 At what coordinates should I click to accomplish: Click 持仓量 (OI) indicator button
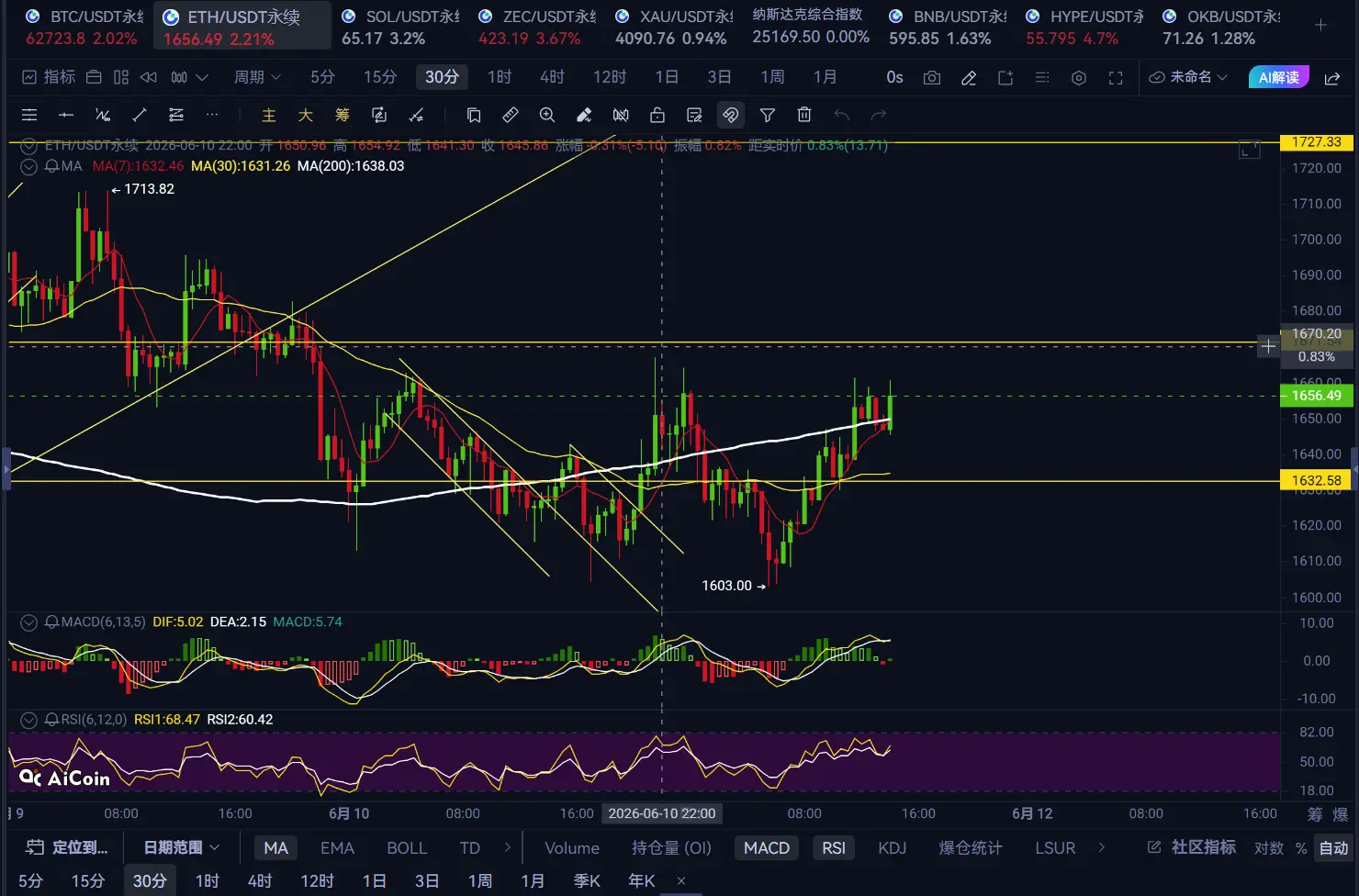coord(671,847)
